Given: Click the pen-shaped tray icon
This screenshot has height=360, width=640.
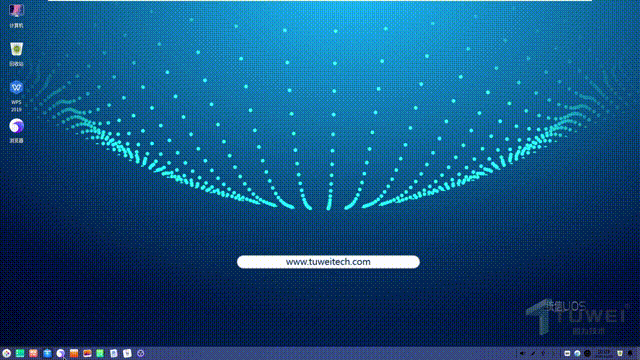Looking at the screenshot, I should tap(533, 353).
